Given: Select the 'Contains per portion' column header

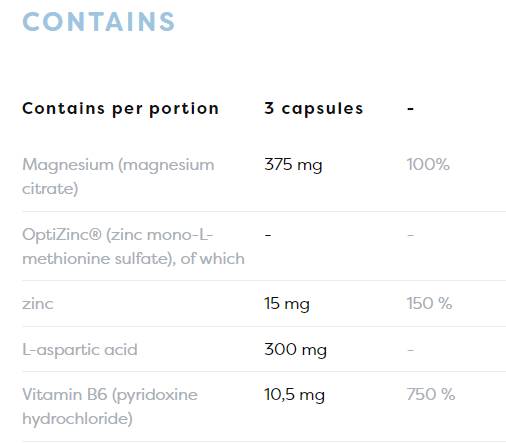Looking at the screenshot, I should click(120, 109).
